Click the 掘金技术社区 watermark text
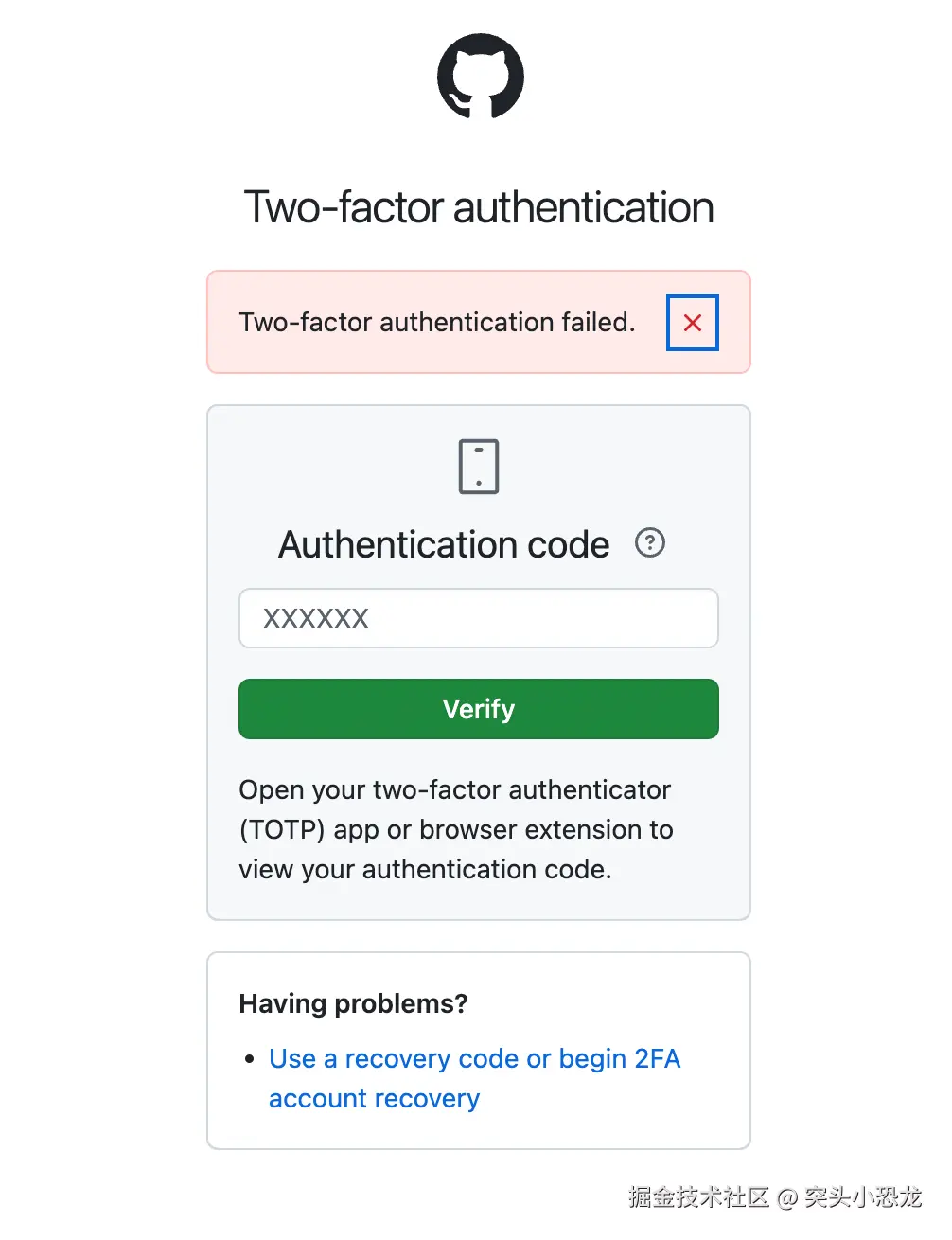952x1240 pixels. pyautogui.click(x=698, y=1197)
